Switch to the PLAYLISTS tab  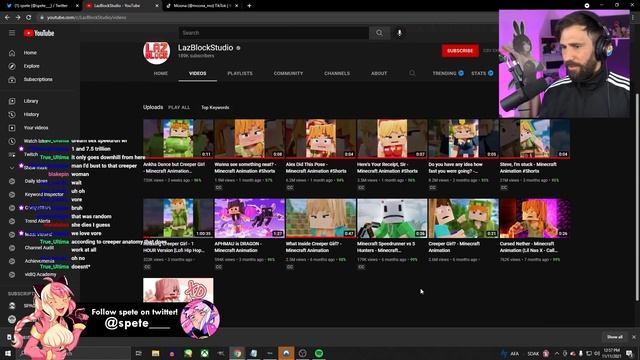(x=240, y=73)
